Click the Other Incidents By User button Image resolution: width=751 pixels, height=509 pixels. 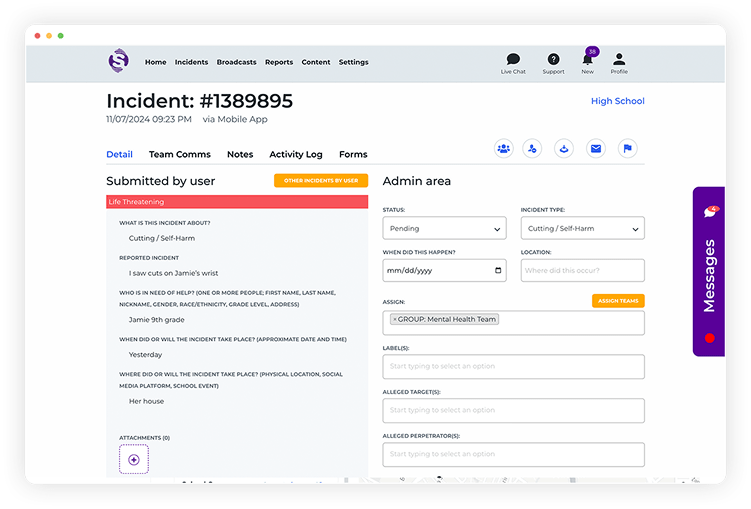point(321,181)
